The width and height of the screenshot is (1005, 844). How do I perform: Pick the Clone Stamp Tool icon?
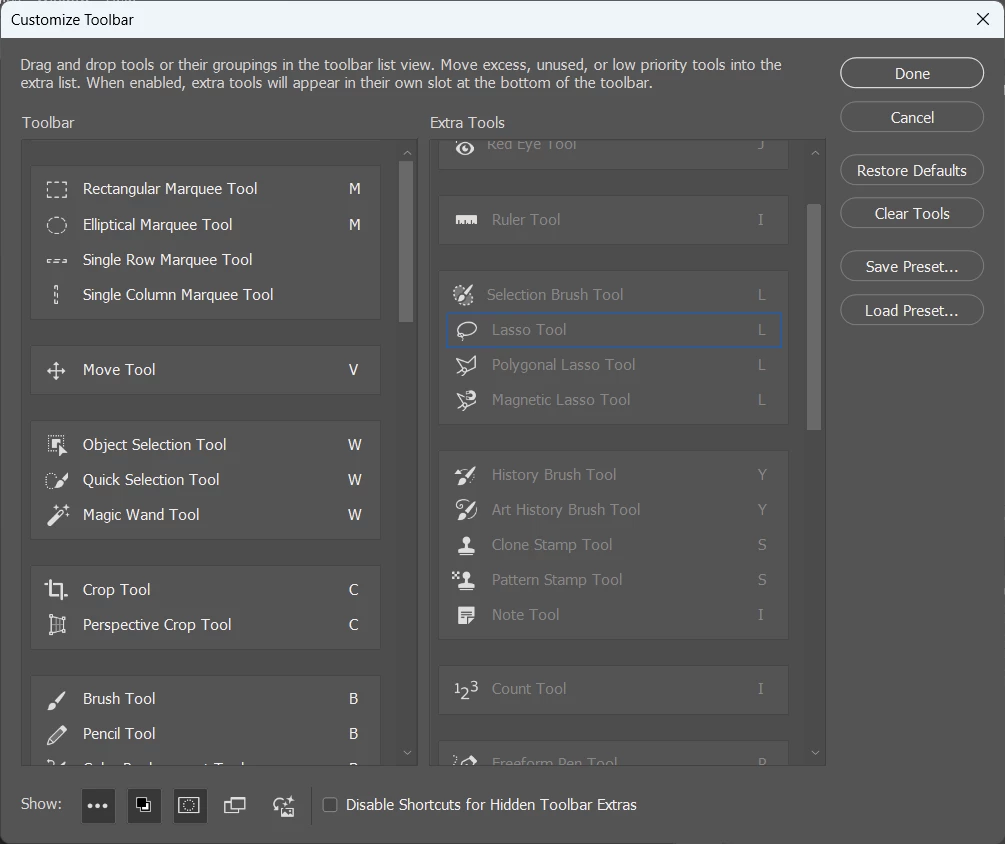tap(466, 545)
